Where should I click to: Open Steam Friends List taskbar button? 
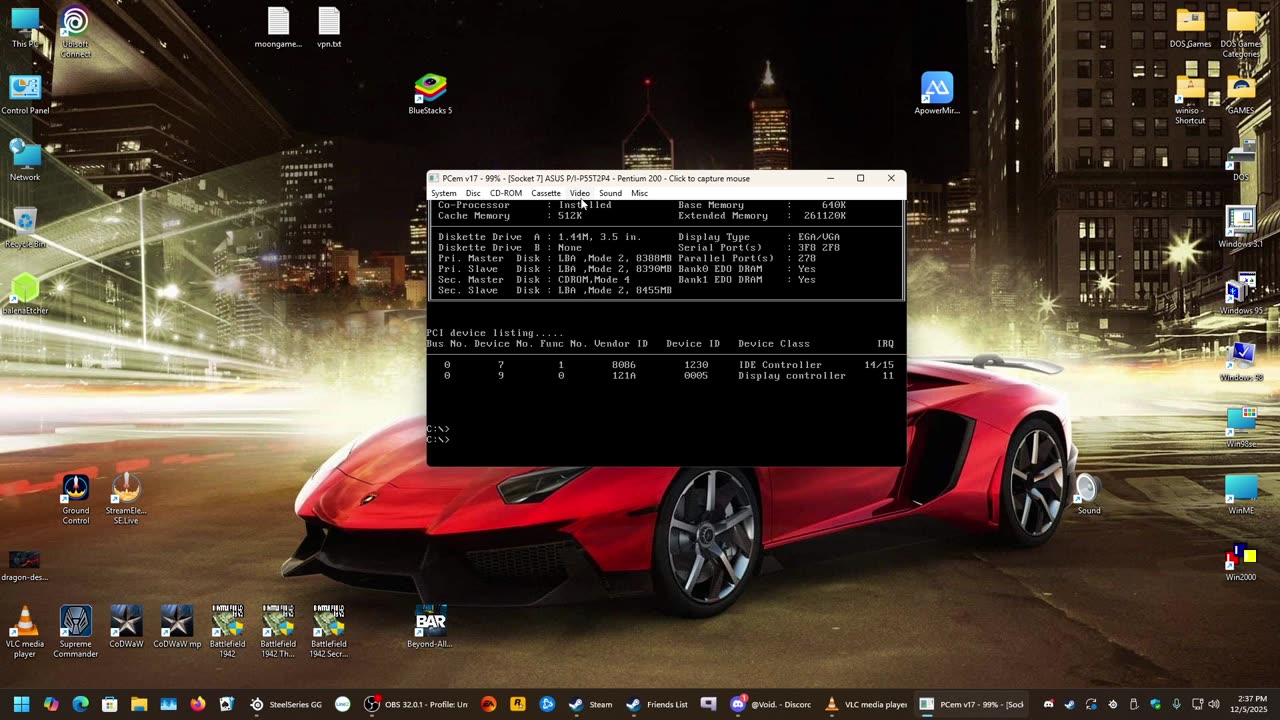click(656, 704)
